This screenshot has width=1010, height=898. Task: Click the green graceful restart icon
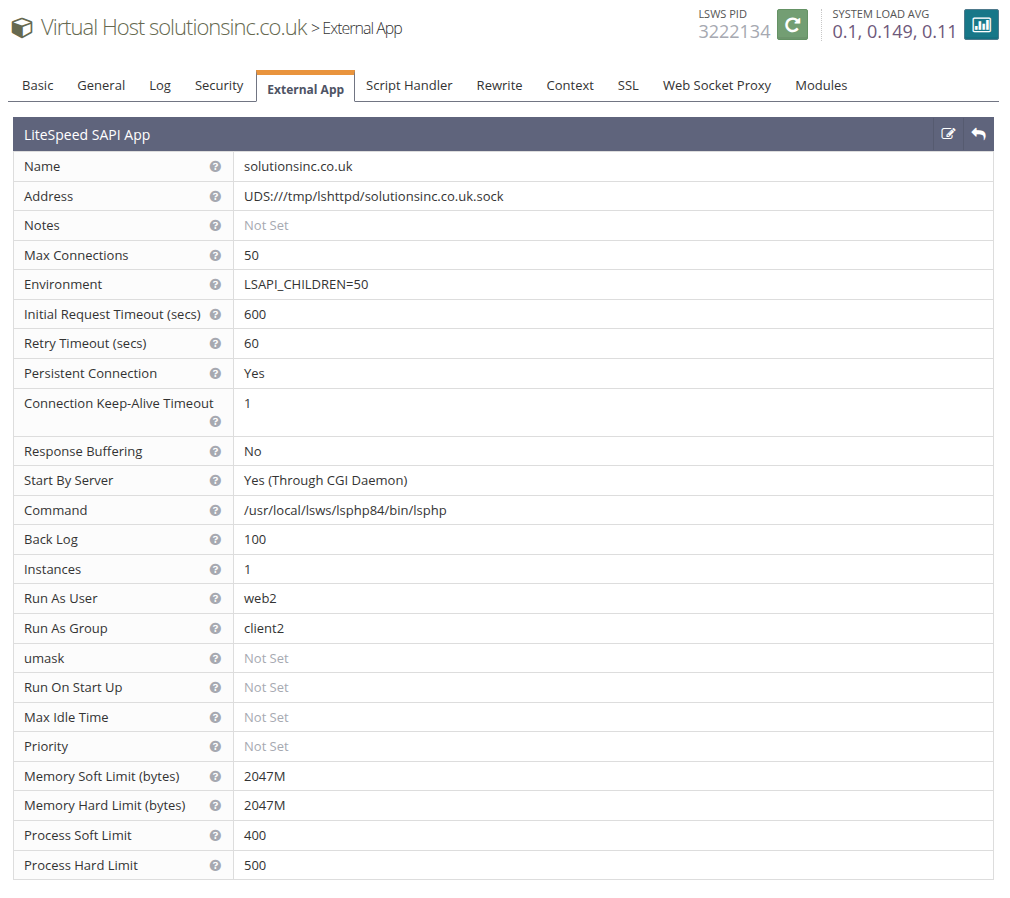[x=792, y=25]
